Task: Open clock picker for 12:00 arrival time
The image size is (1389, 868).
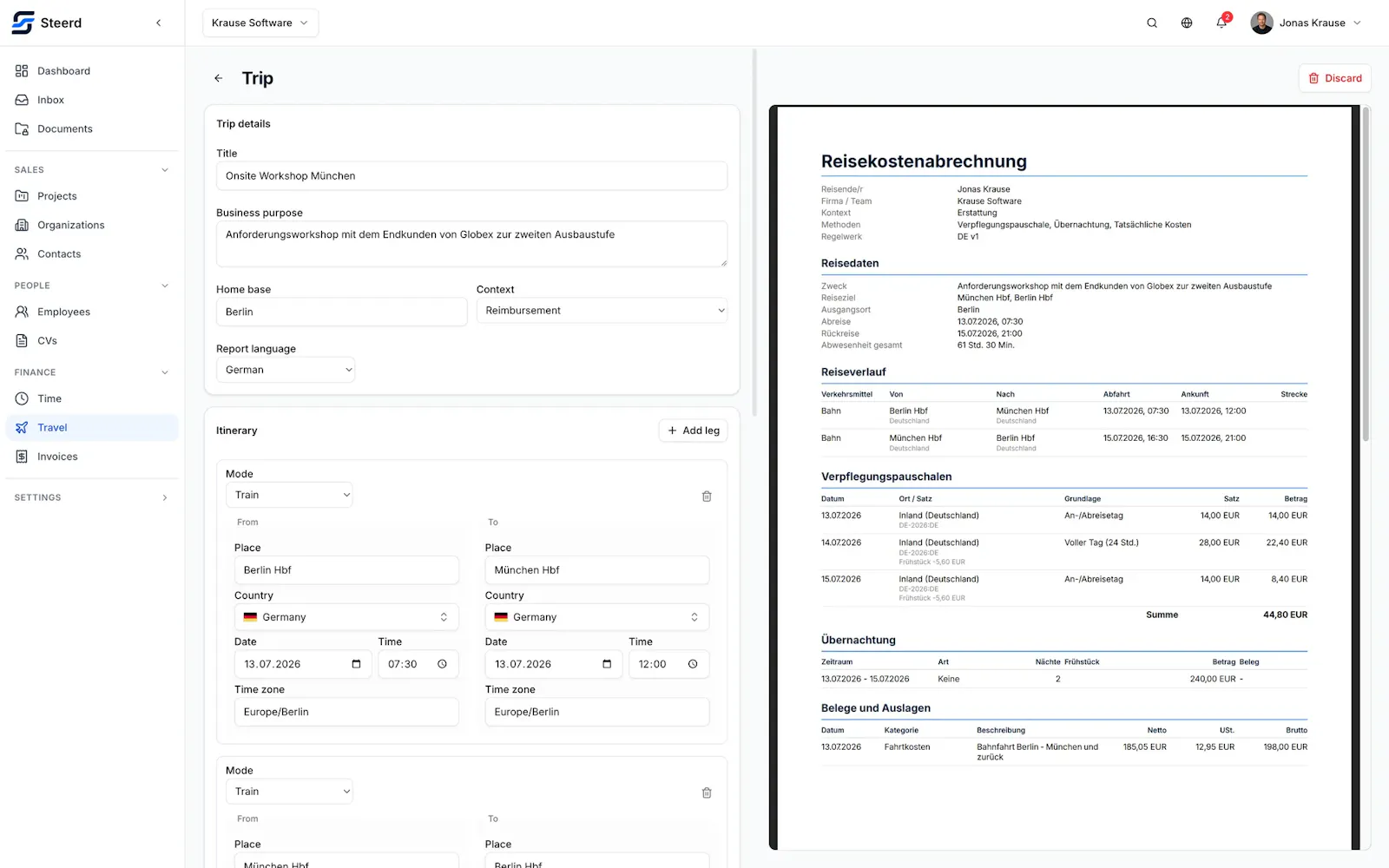Action: pos(693,664)
